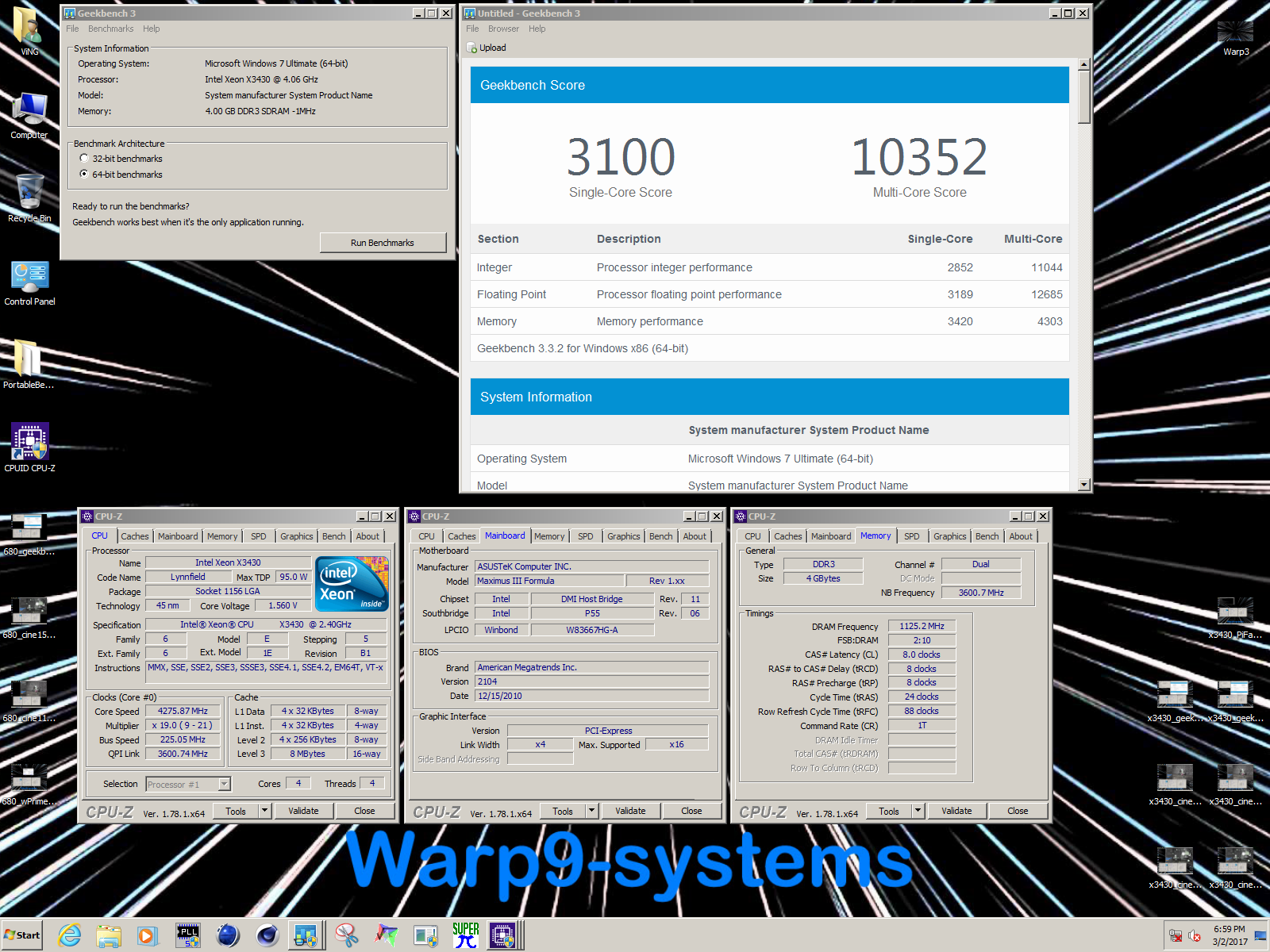The width and height of the screenshot is (1270, 952).
Task: Expand Tools dropdown arrow in CPU tab window
Action: 264,811
